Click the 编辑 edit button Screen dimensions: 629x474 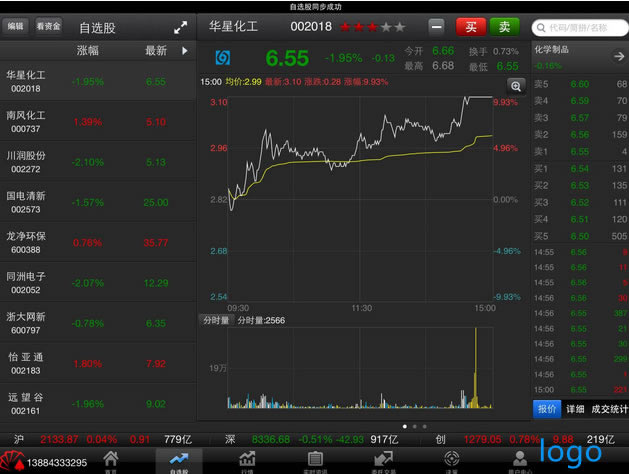pos(15,27)
